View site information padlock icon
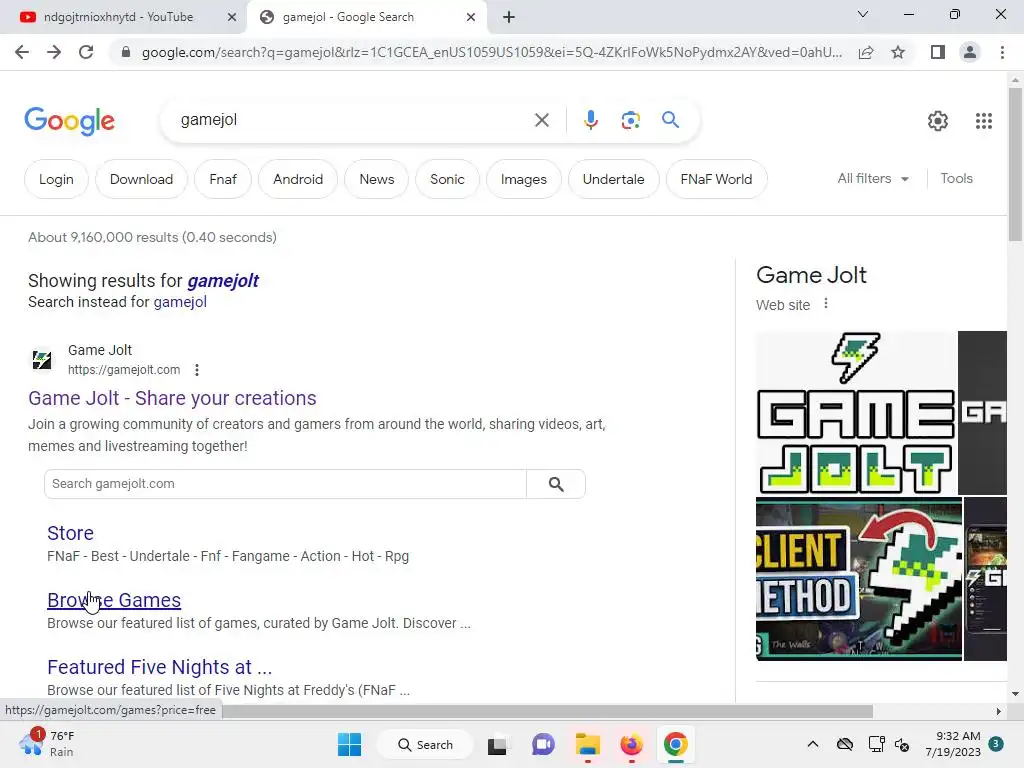The image size is (1024, 768). point(126,52)
